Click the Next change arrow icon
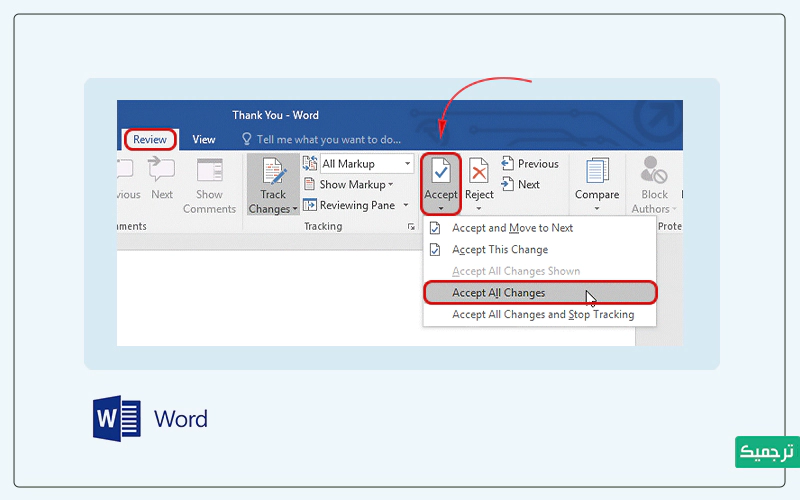The image size is (800, 500). (507, 184)
